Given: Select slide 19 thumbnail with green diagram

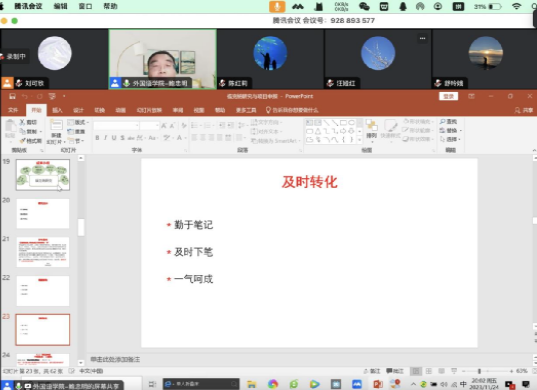Looking at the screenshot, I should pos(43,175).
